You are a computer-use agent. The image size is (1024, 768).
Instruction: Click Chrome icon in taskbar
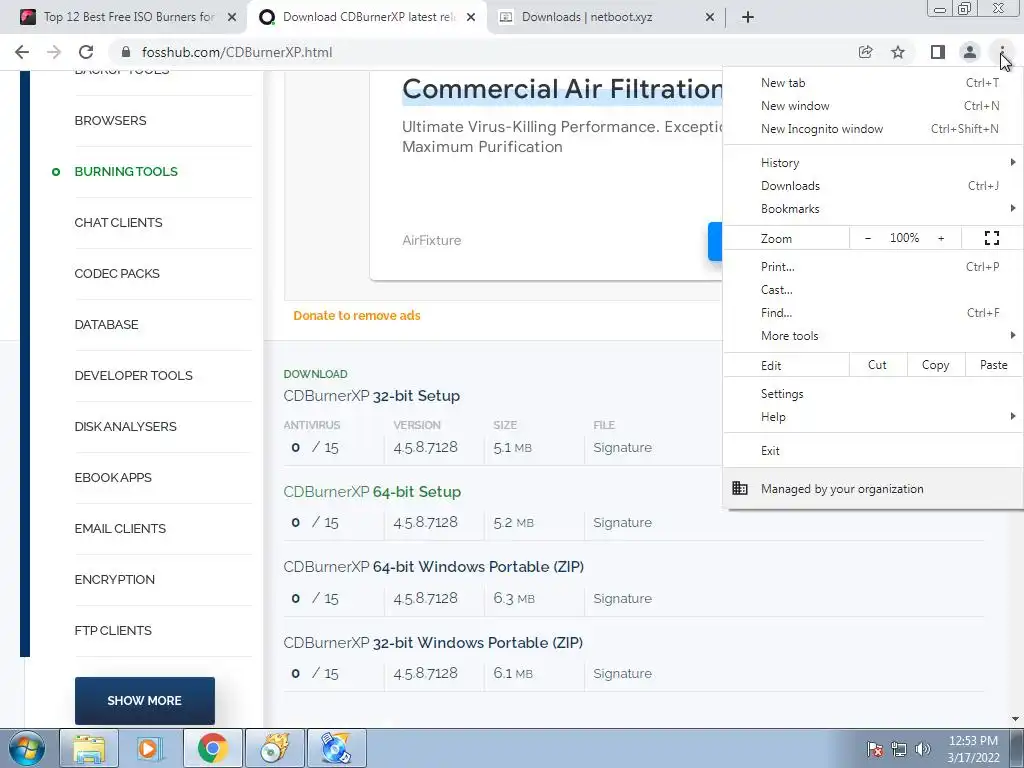click(x=212, y=748)
